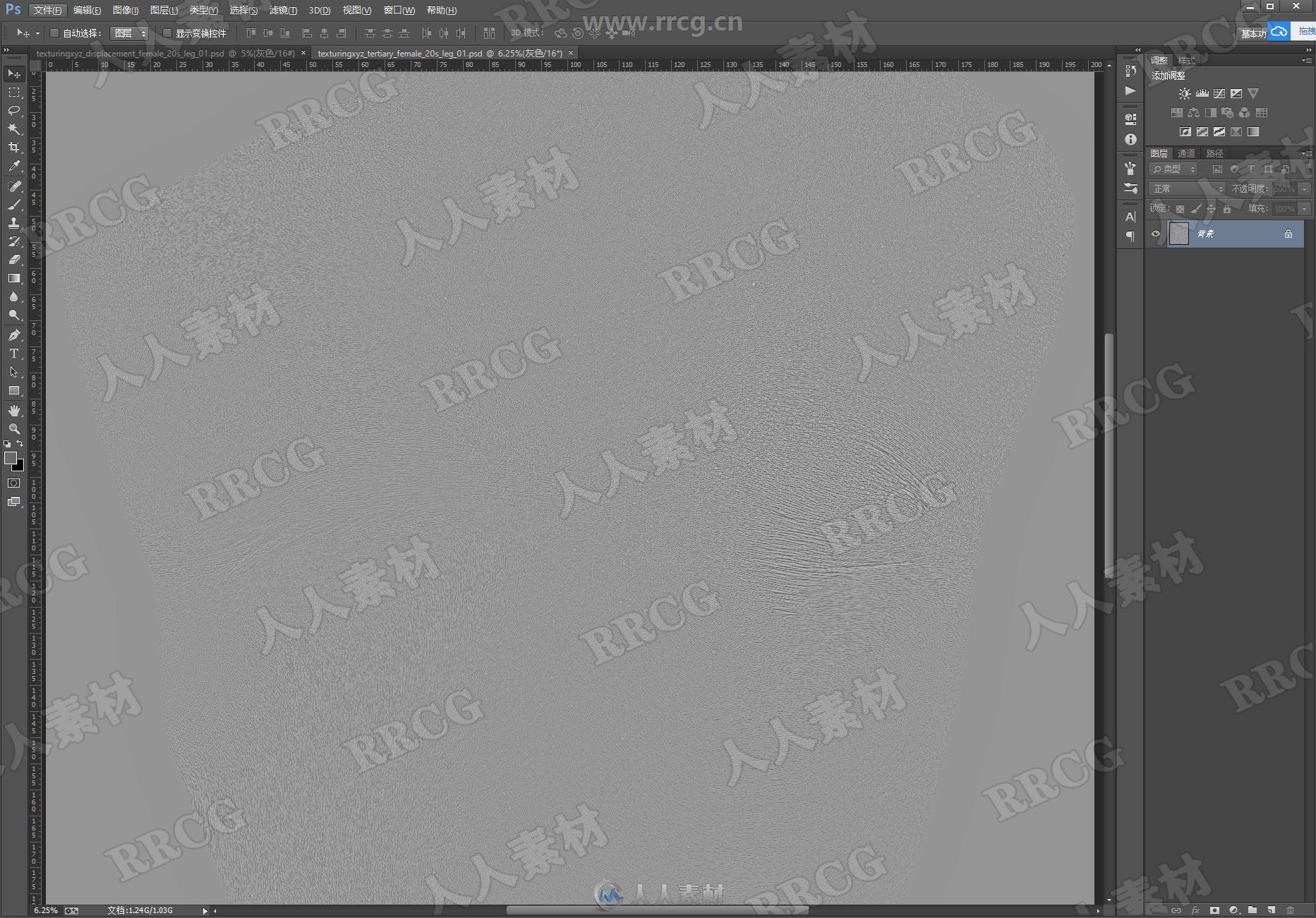
Task: Select the Horizontal Type tool
Action: (x=13, y=354)
